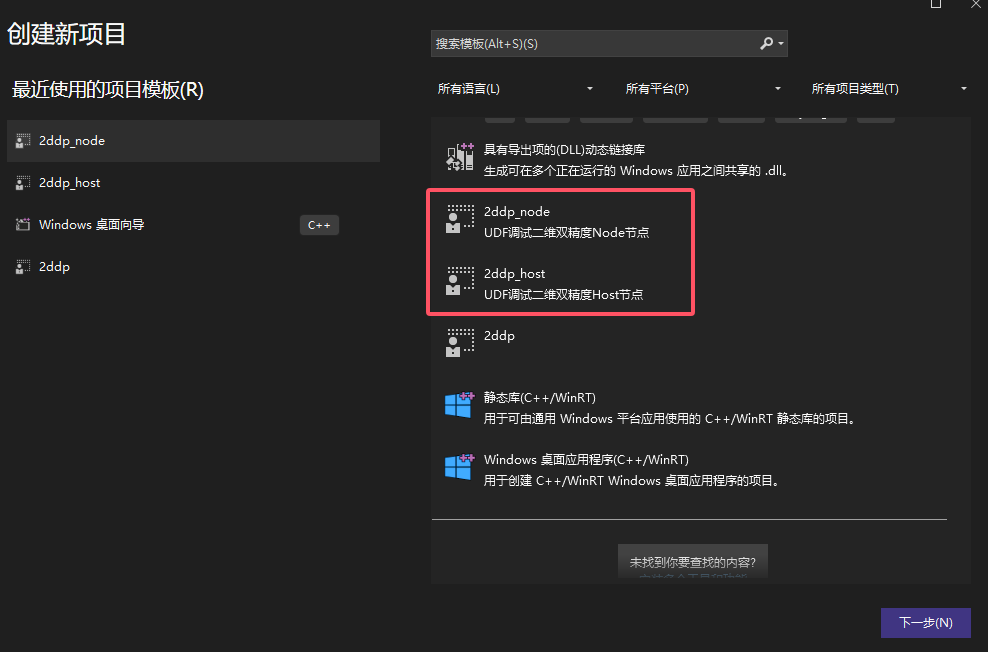Click the 2ddp_node template icon in the list
The height and width of the screenshot is (652, 988).
click(458, 221)
